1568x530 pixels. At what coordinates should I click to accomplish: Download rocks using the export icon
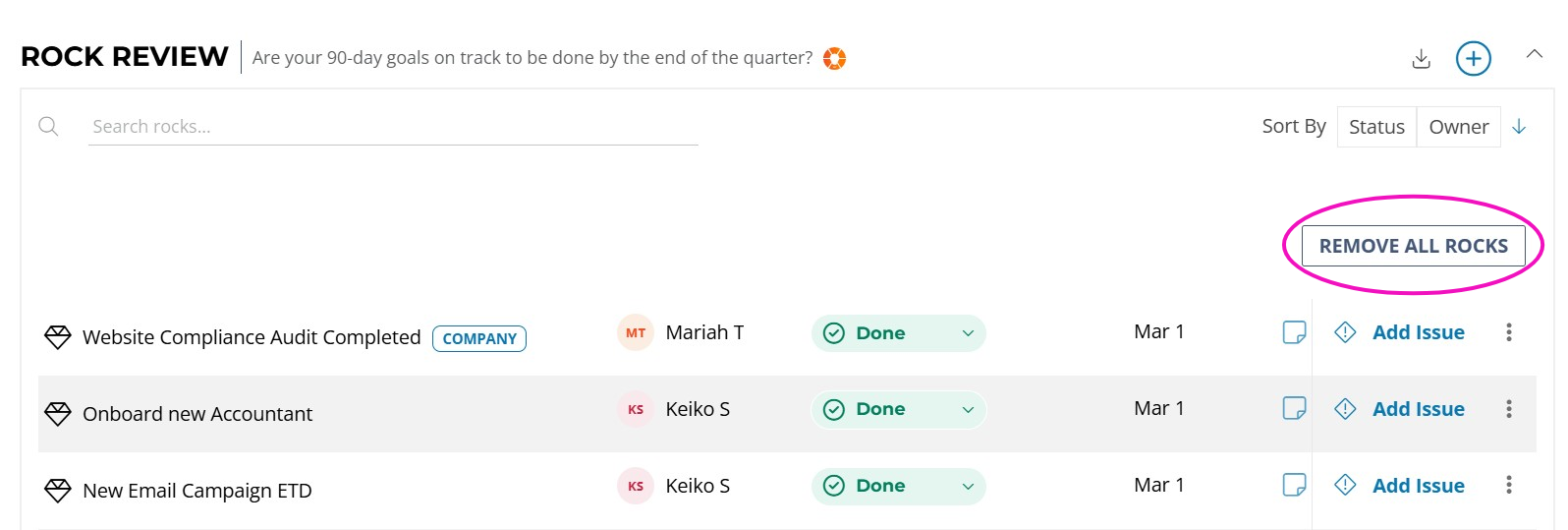[1421, 59]
